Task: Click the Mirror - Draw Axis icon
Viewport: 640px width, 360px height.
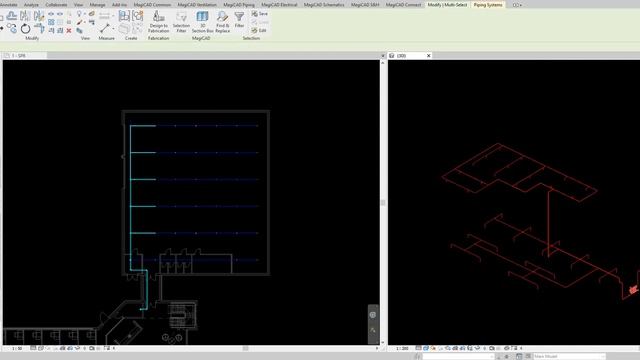Action: click(38, 16)
